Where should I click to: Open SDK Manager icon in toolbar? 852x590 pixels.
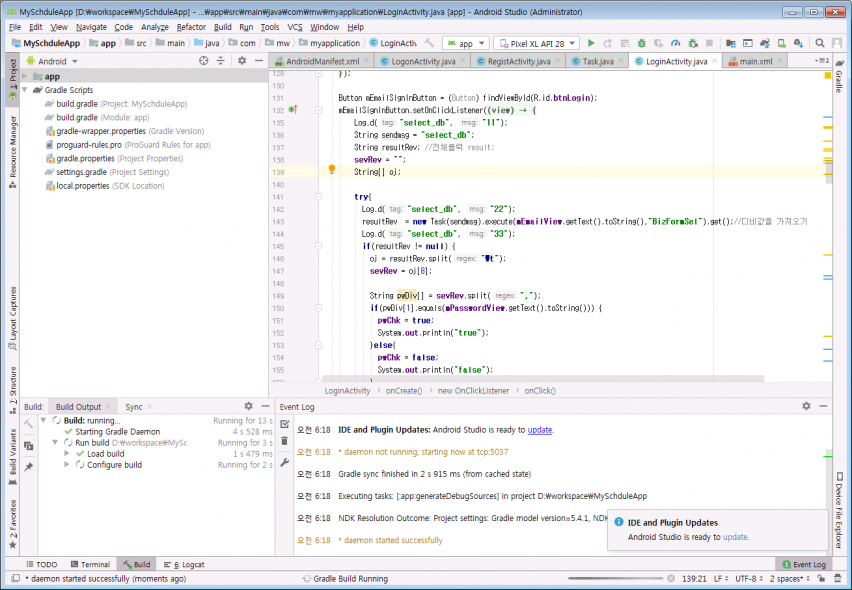(798, 43)
